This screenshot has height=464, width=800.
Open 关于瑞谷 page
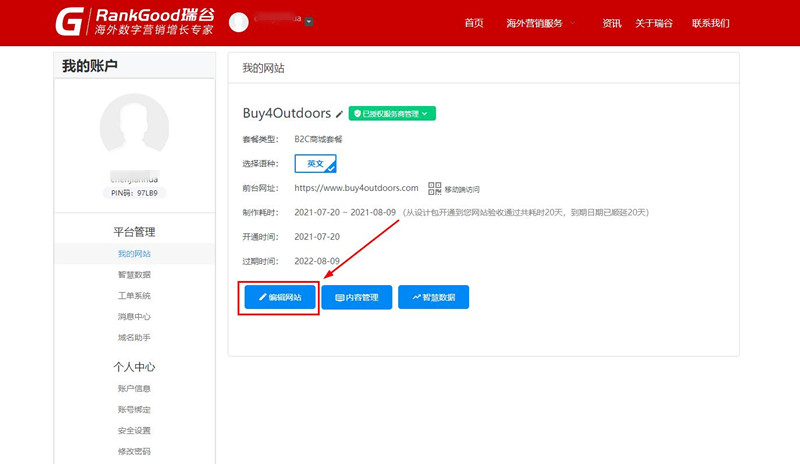point(654,22)
